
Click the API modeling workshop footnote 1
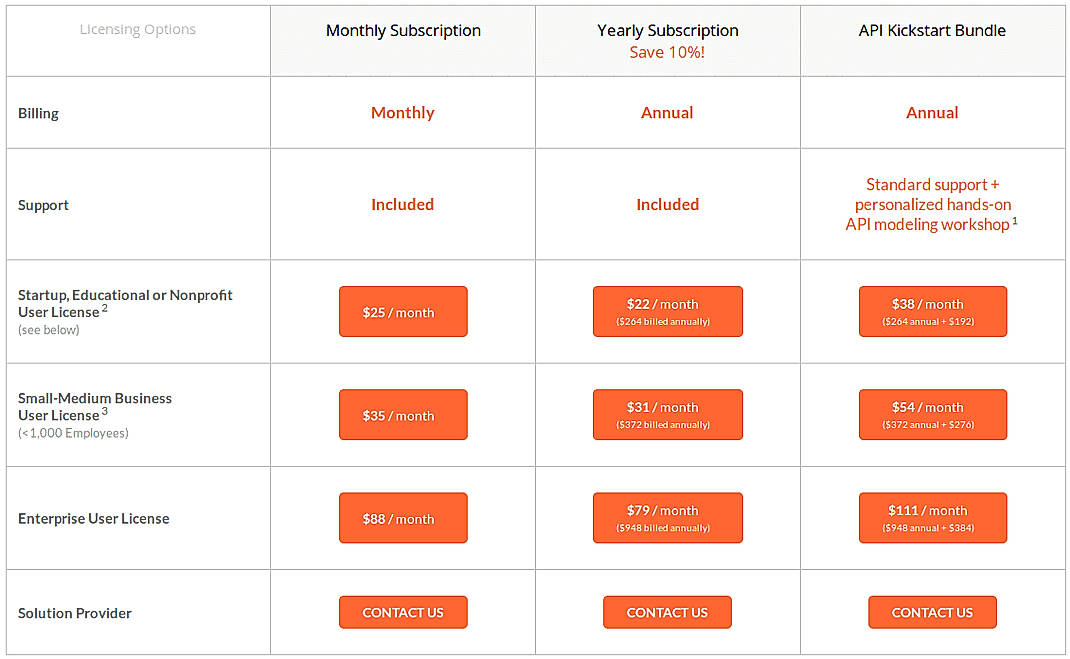[1016, 221]
